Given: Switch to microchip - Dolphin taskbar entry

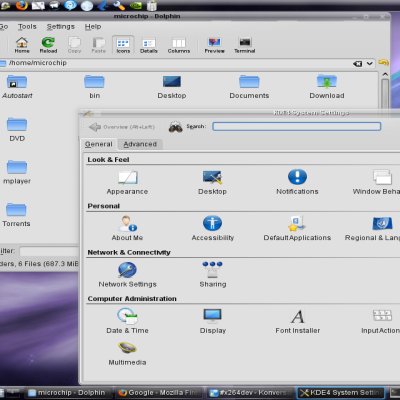Looking at the screenshot, I should click(x=69, y=393).
